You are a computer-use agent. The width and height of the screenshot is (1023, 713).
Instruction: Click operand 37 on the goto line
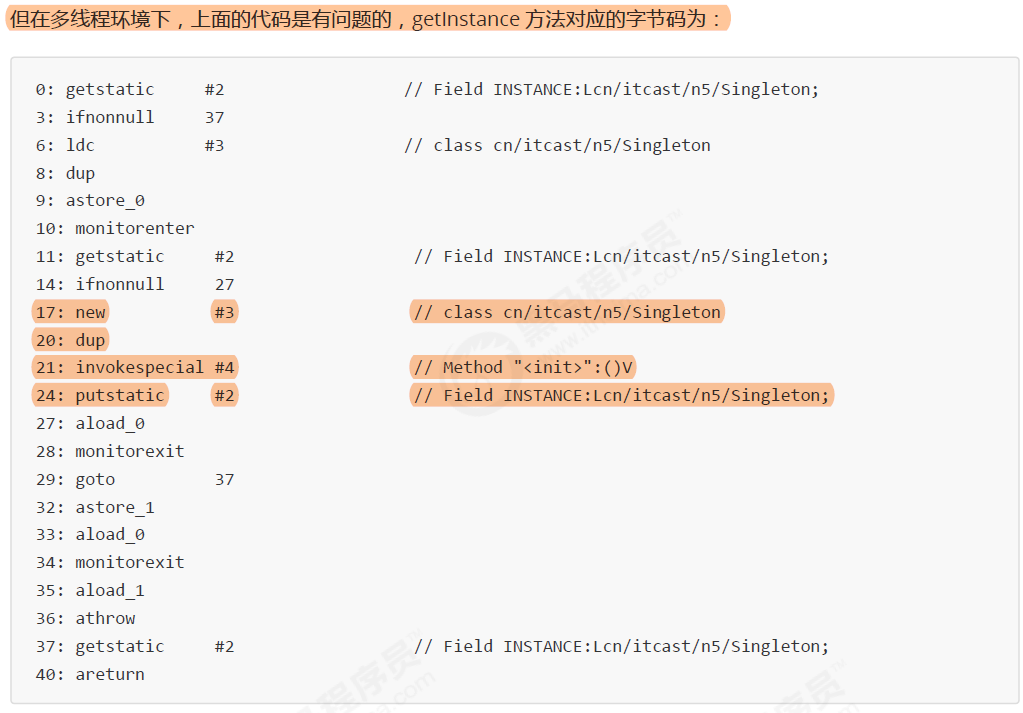224,479
